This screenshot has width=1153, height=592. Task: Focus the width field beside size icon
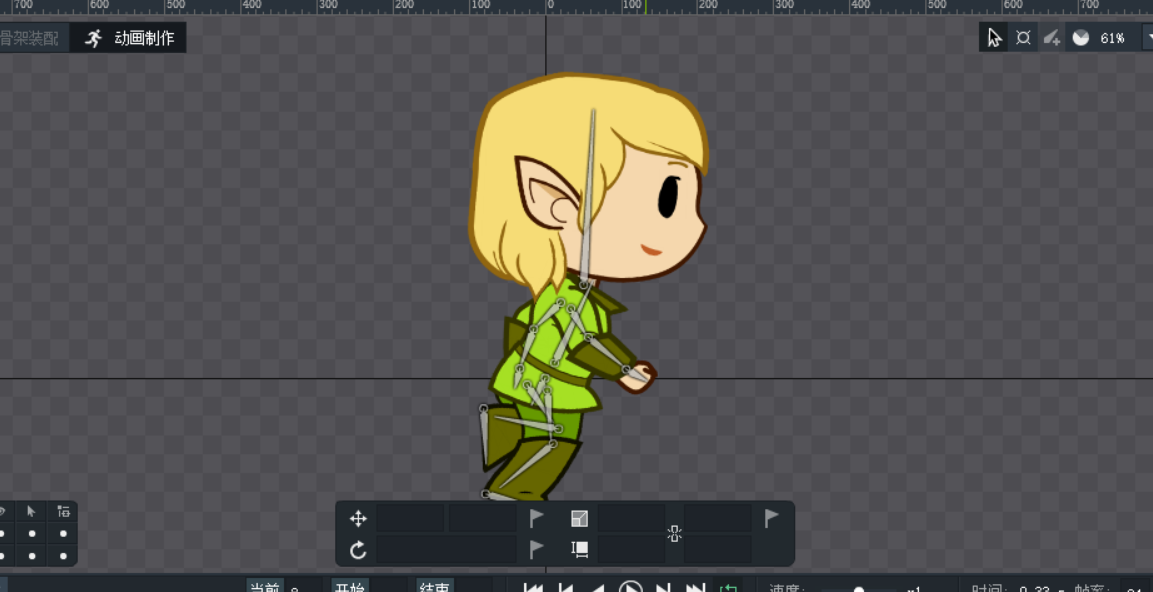[x=631, y=549]
